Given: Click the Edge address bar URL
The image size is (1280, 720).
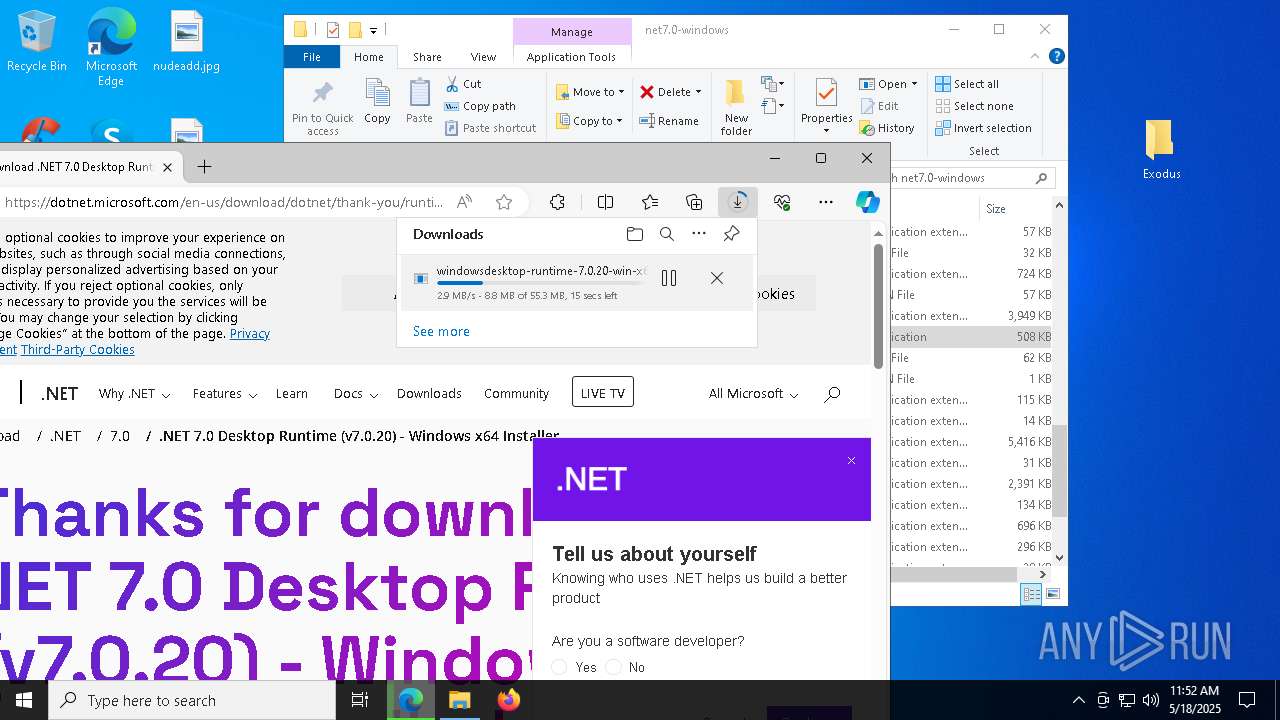Looking at the screenshot, I should (x=223, y=202).
